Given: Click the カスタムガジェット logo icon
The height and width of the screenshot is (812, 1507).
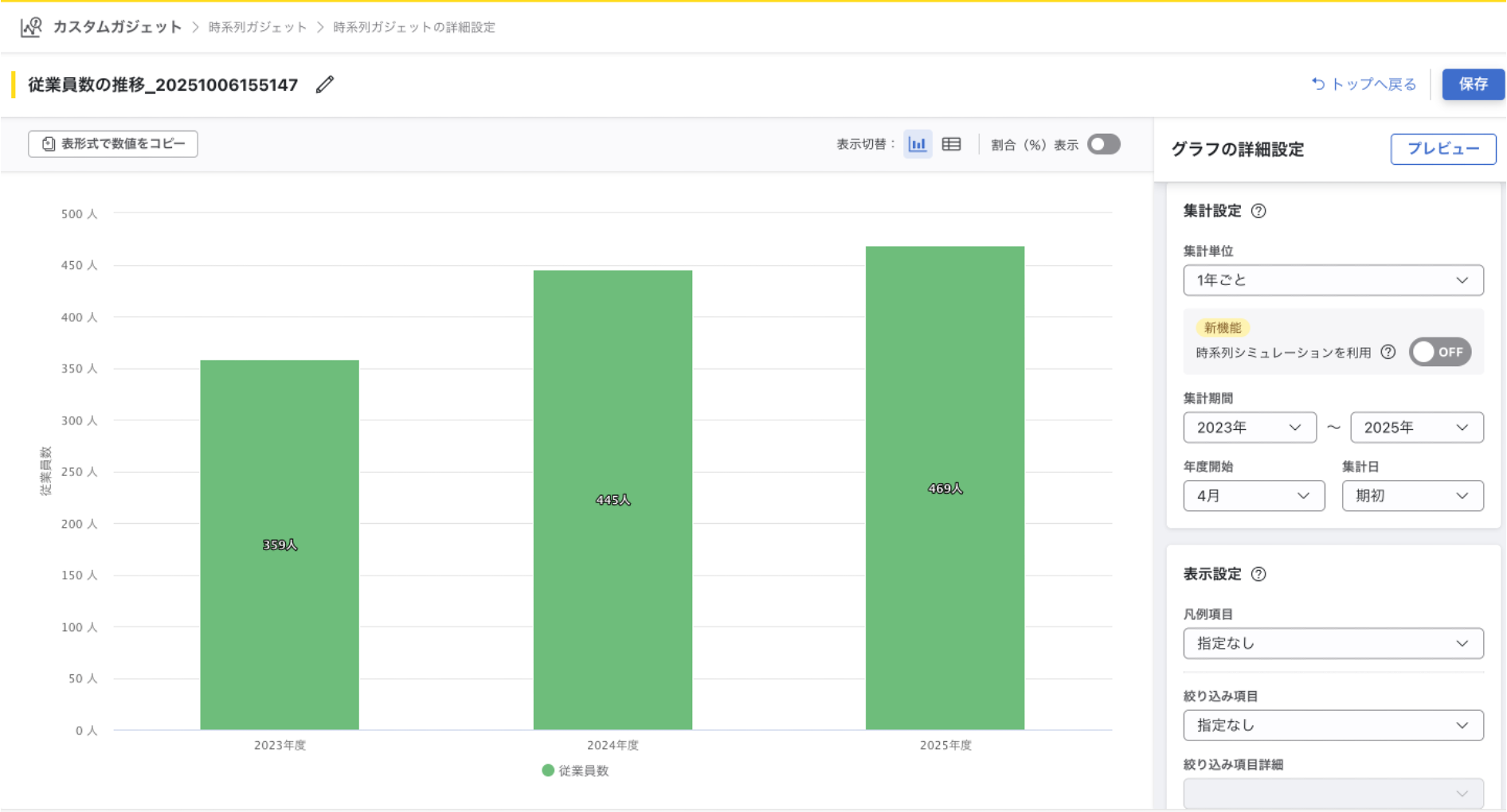Looking at the screenshot, I should [x=31, y=27].
